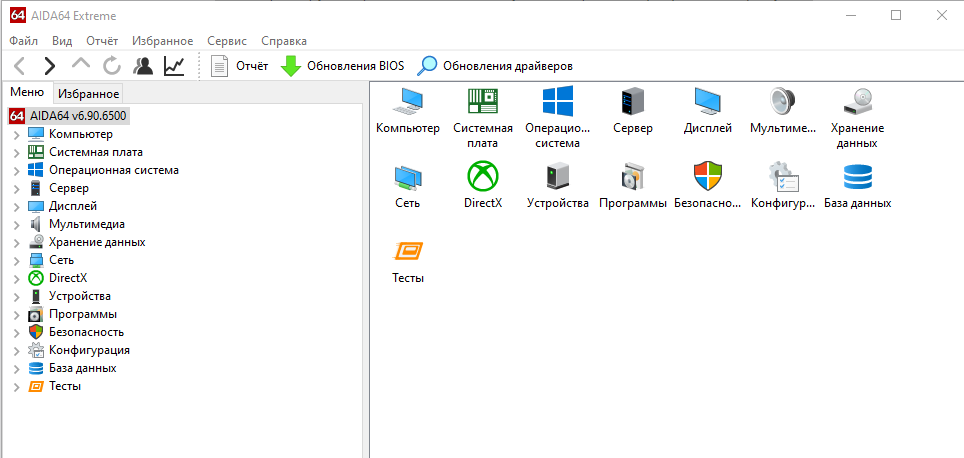
Task: Open the Сервис menu
Action: coord(227,41)
